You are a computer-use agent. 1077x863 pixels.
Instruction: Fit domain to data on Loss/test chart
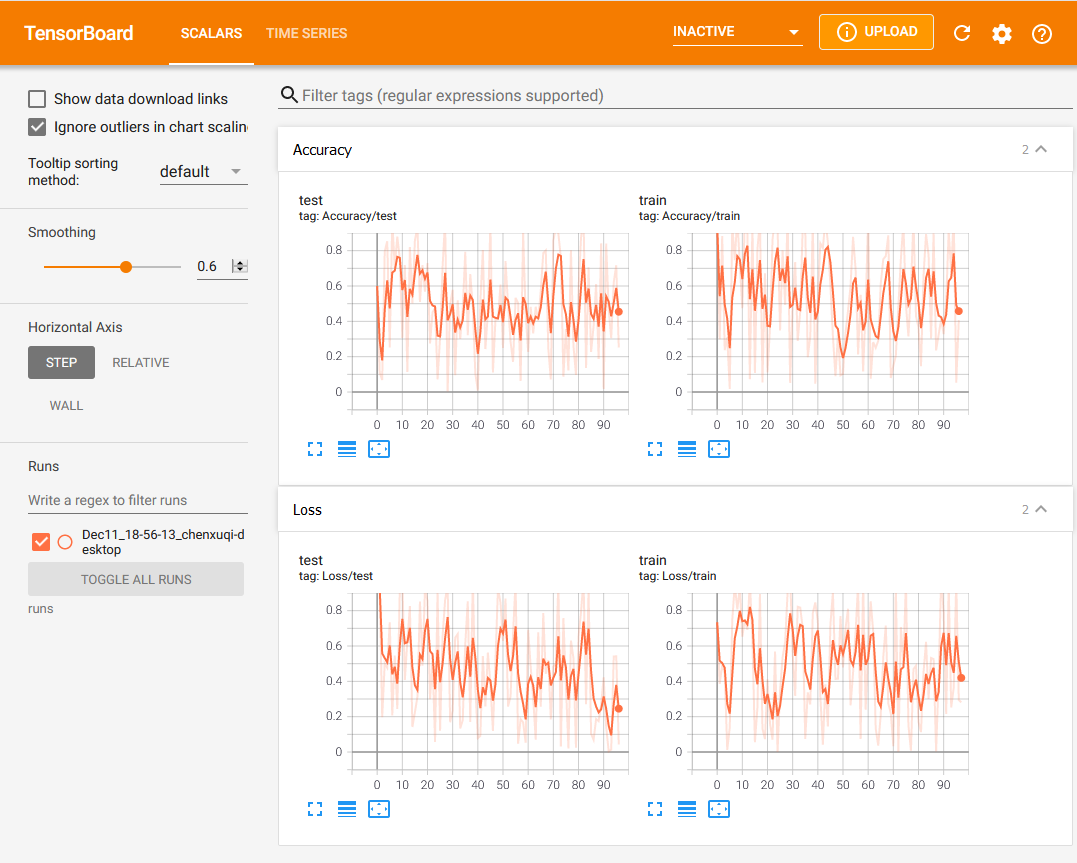coord(378,809)
